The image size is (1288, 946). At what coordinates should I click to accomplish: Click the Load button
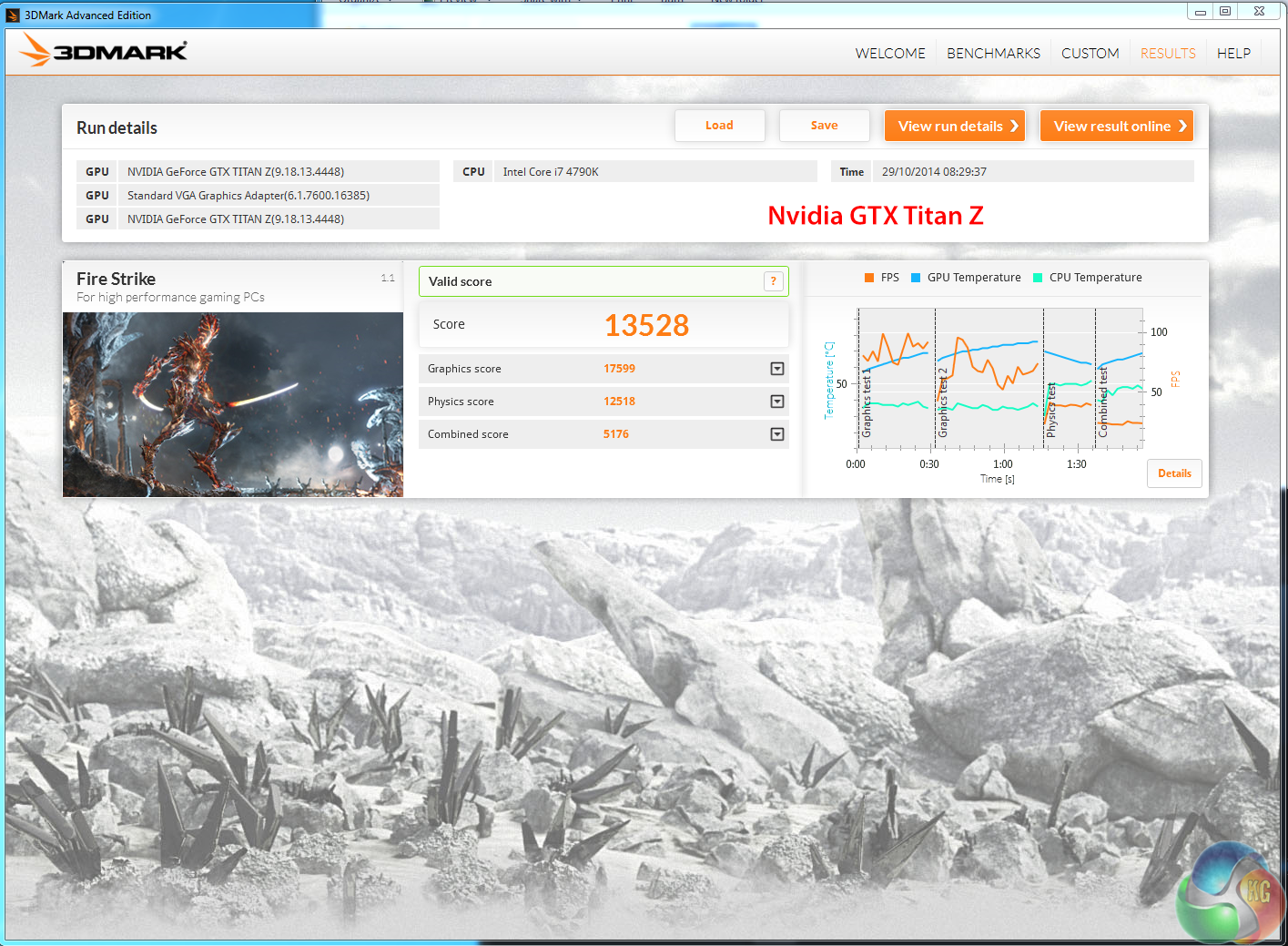(x=719, y=126)
